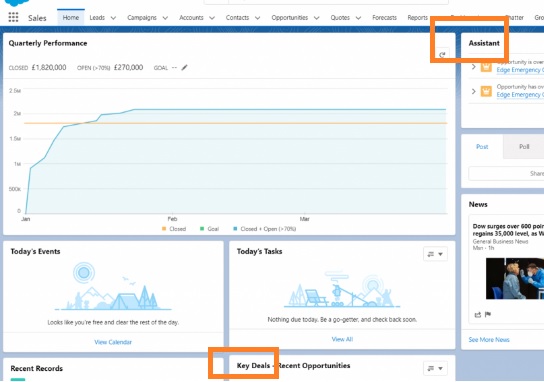Open Quotes tab dropdown chevron
The image size is (544, 382).
pyautogui.click(x=358, y=18)
